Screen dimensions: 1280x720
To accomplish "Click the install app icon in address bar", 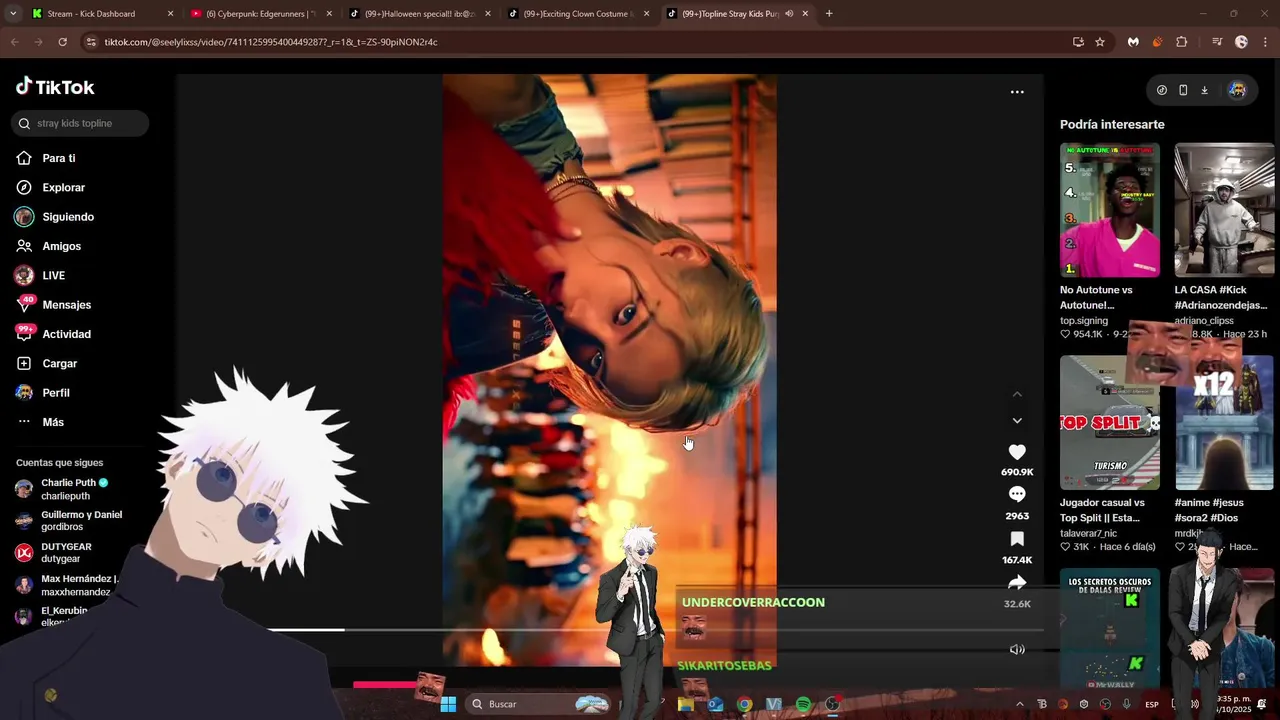I will pyautogui.click(x=1078, y=42).
